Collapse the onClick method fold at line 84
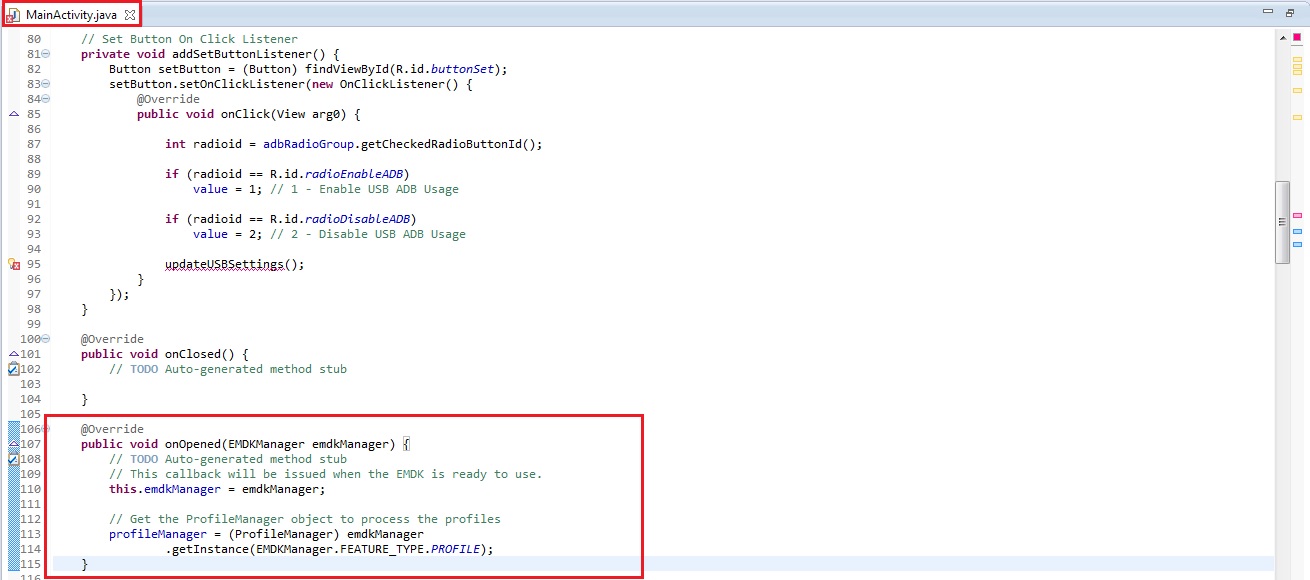Screen dimensions: 1310x580 46,99
